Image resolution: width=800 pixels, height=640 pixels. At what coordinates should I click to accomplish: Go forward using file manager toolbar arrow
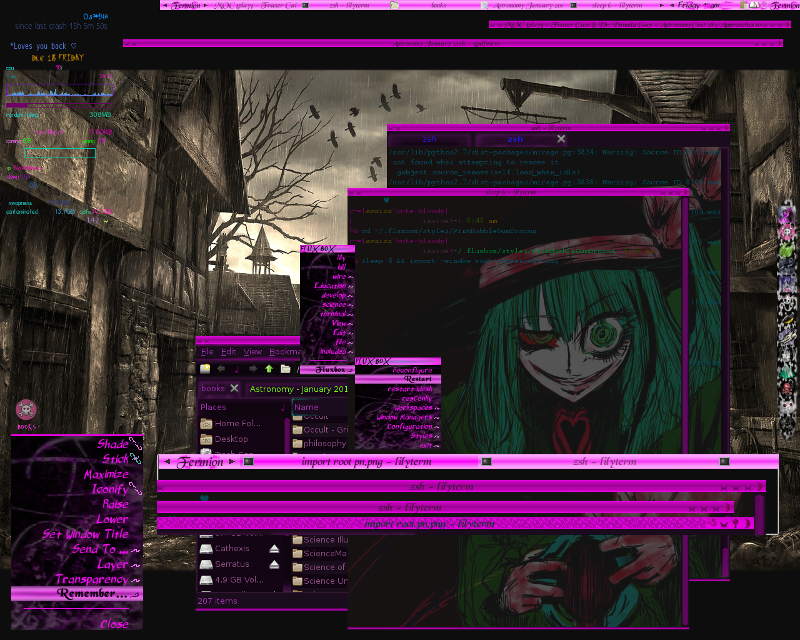[x=253, y=368]
